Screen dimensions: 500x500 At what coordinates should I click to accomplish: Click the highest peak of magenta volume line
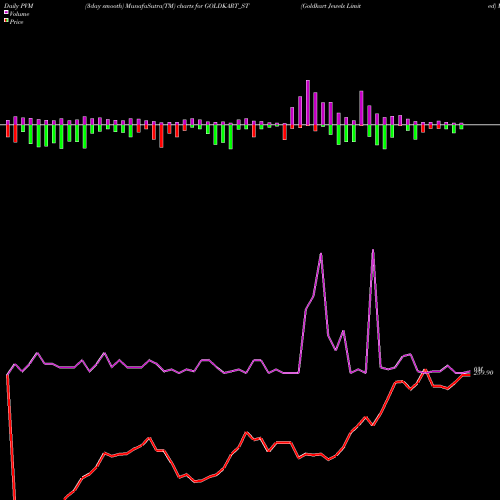click(373, 250)
